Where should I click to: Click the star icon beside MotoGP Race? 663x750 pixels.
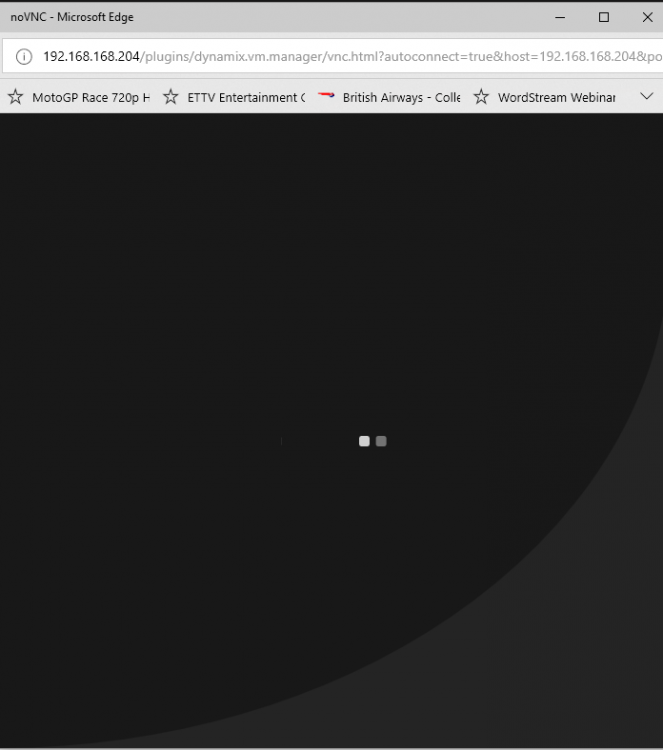[x=15, y=97]
